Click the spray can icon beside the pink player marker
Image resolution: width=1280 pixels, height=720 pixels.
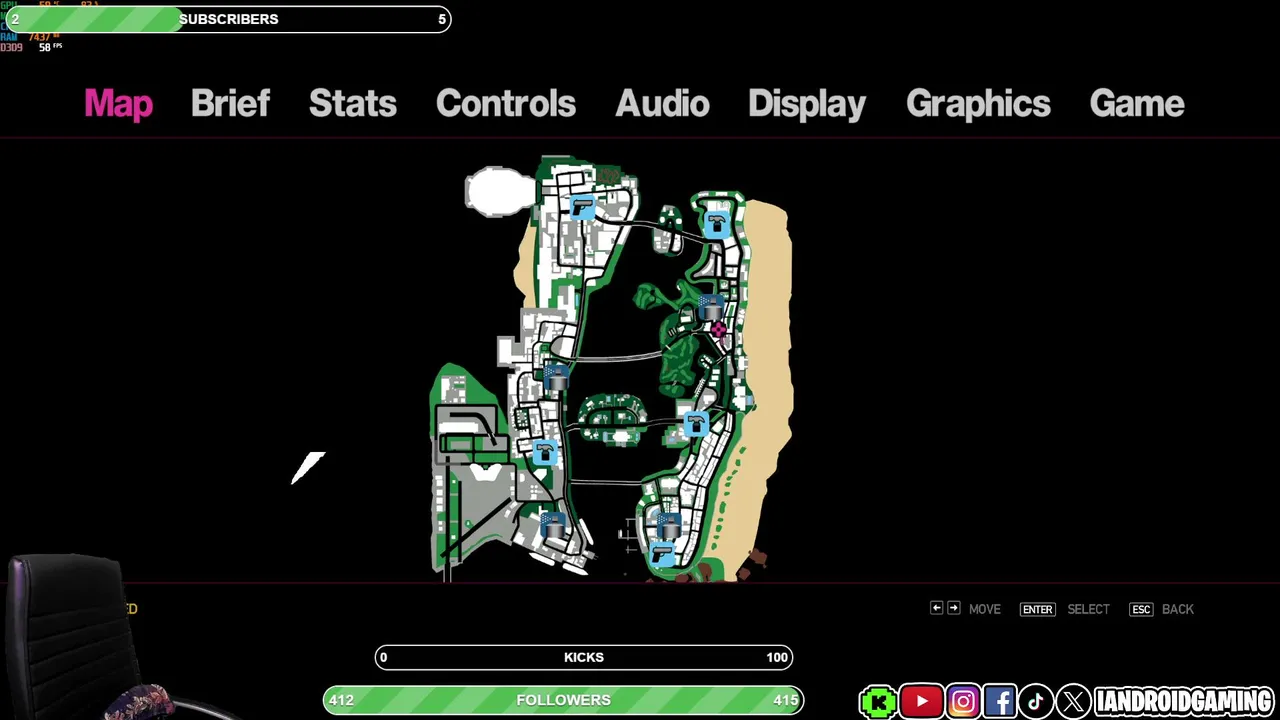(710, 306)
